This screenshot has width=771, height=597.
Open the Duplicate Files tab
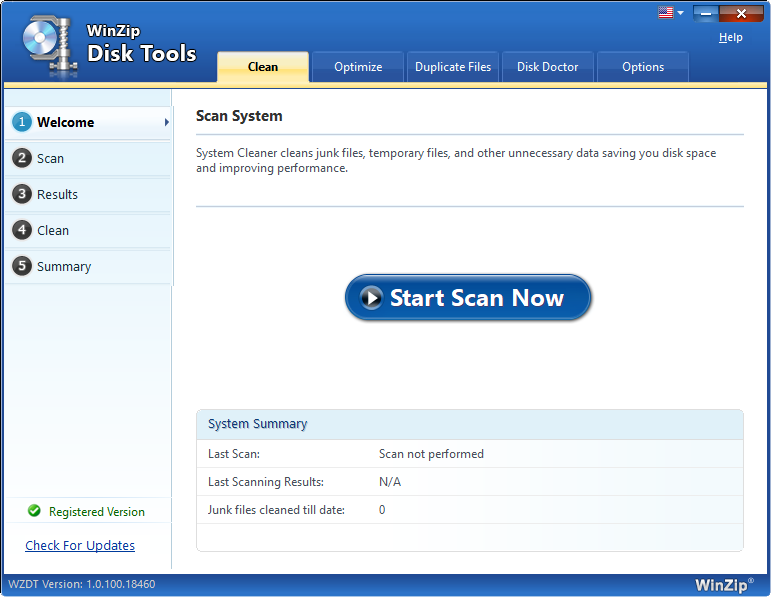click(x=453, y=67)
